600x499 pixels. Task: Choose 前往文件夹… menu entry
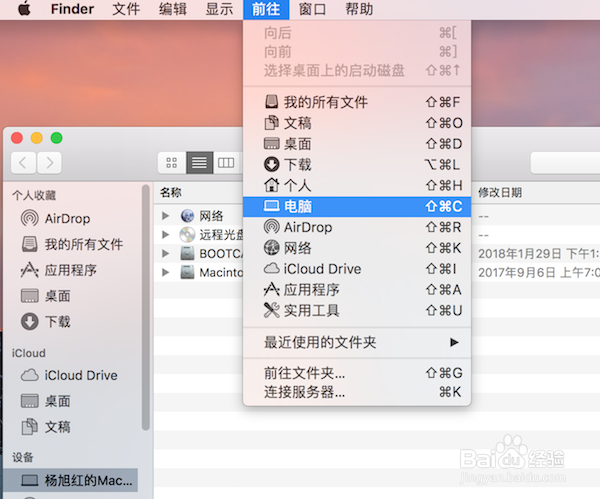pyautogui.click(x=357, y=373)
